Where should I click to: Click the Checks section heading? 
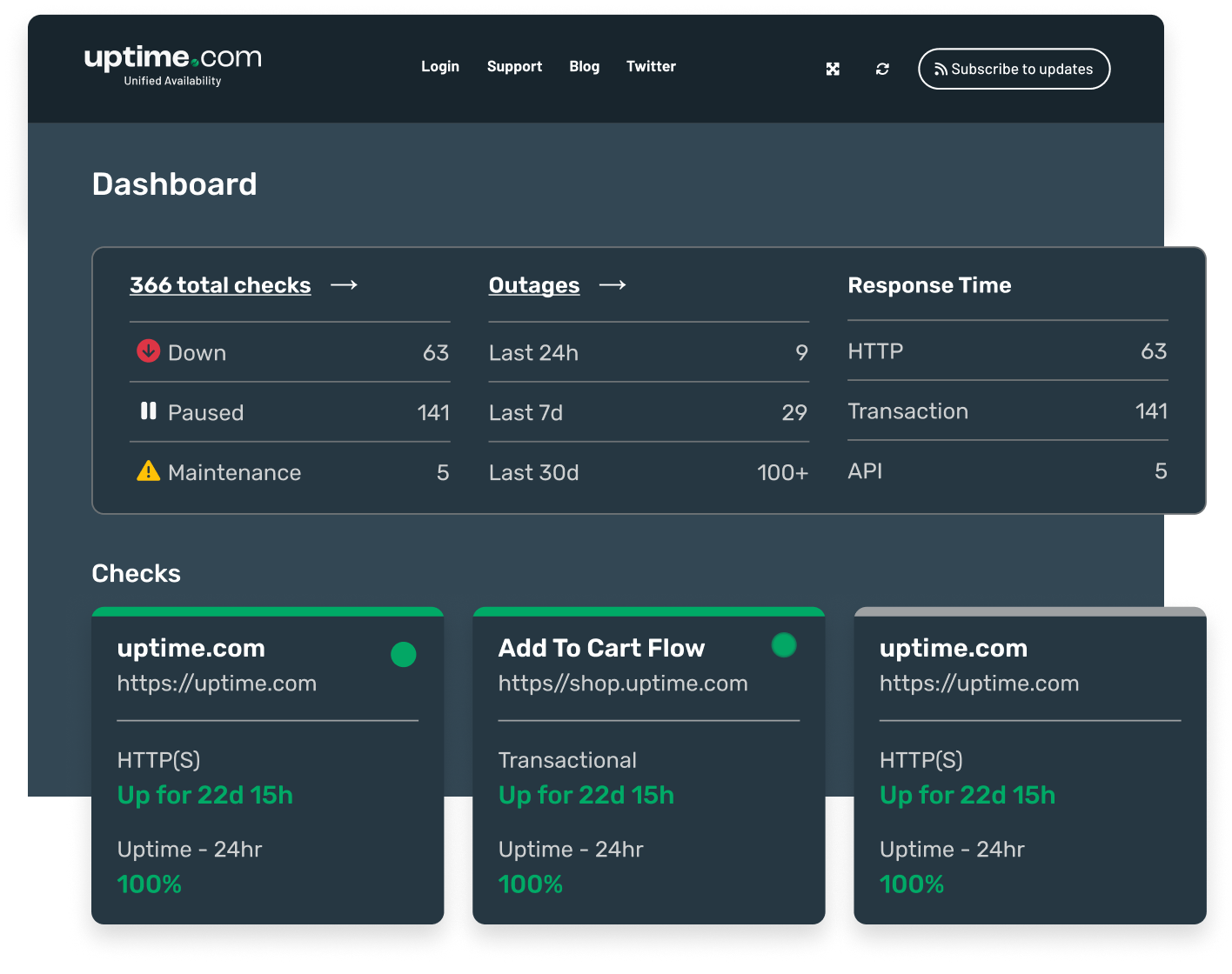[136, 573]
